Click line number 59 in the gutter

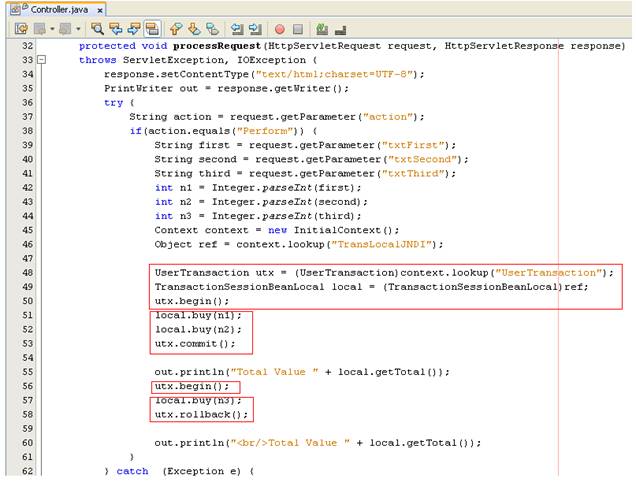[27, 429]
